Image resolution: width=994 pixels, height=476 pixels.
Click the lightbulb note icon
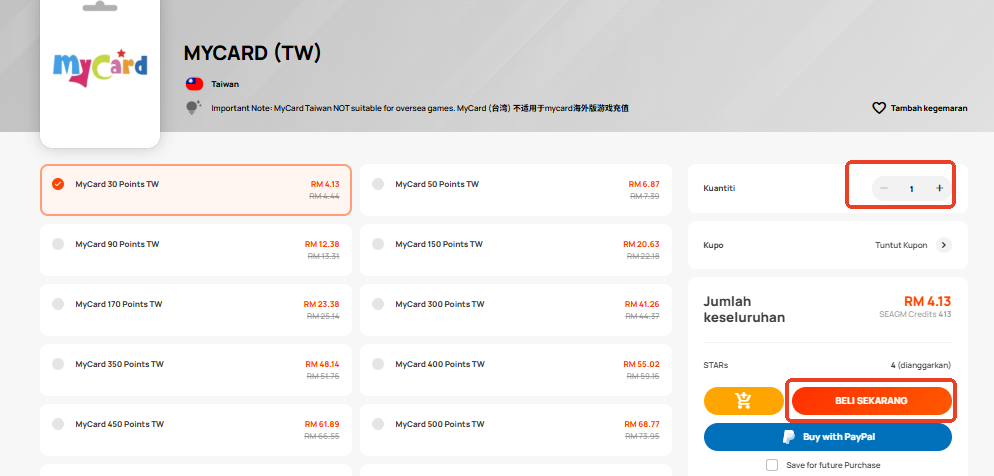(193, 108)
